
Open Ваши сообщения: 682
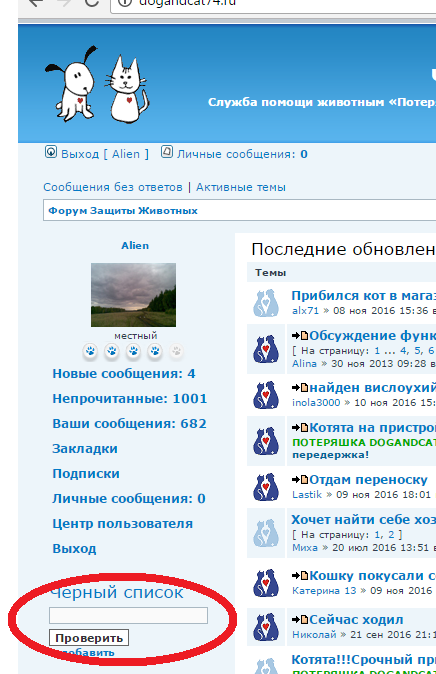[x=129, y=423]
